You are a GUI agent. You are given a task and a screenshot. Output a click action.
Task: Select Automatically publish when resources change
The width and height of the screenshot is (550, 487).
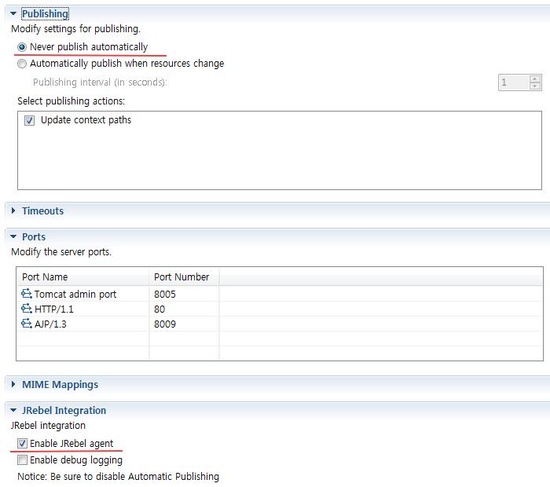[x=22, y=64]
